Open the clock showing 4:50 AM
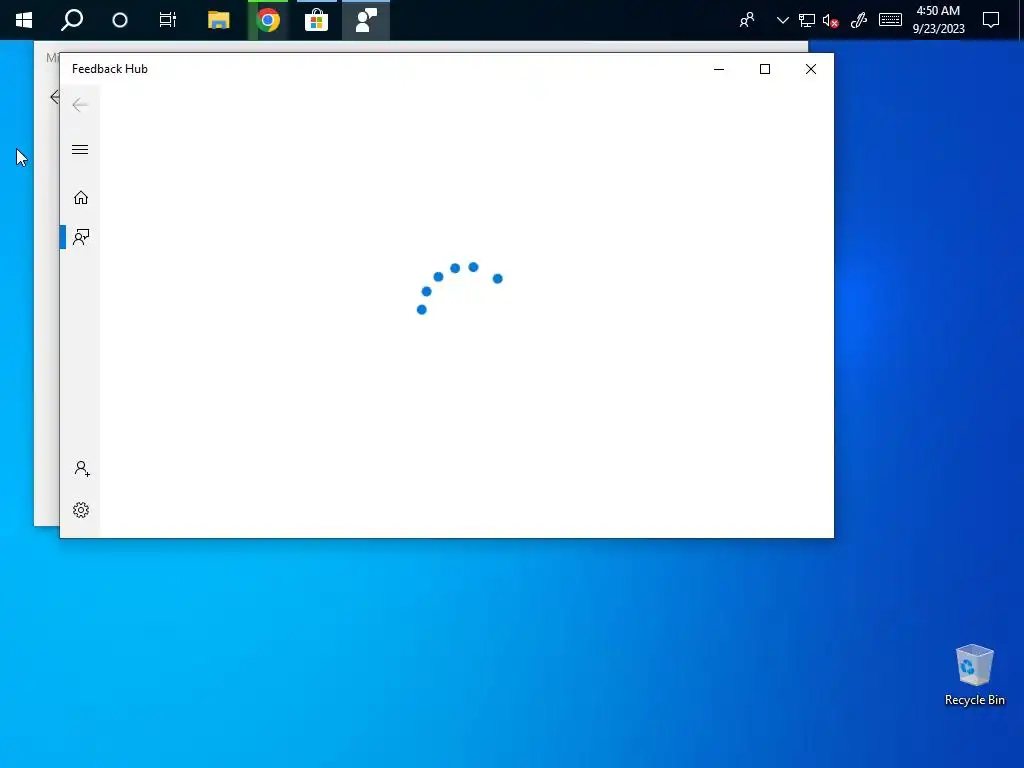The image size is (1024, 768). click(x=938, y=20)
